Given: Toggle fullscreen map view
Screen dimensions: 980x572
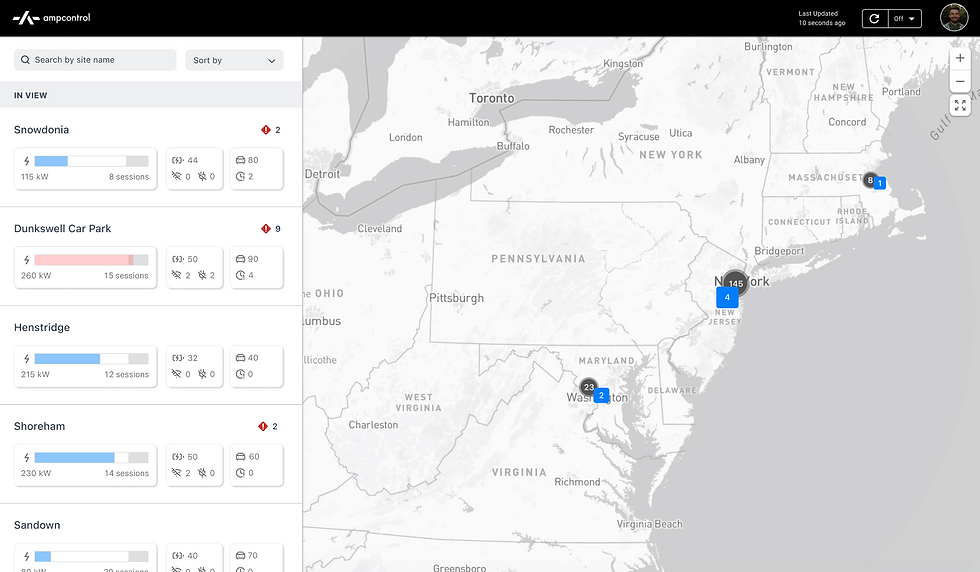Looking at the screenshot, I should tap(960, 105).
